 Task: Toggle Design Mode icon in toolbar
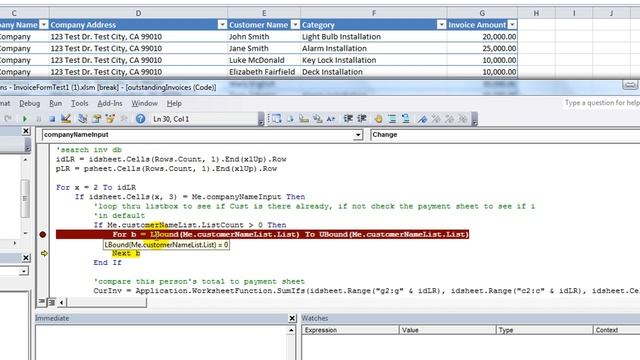click(66, 119)
